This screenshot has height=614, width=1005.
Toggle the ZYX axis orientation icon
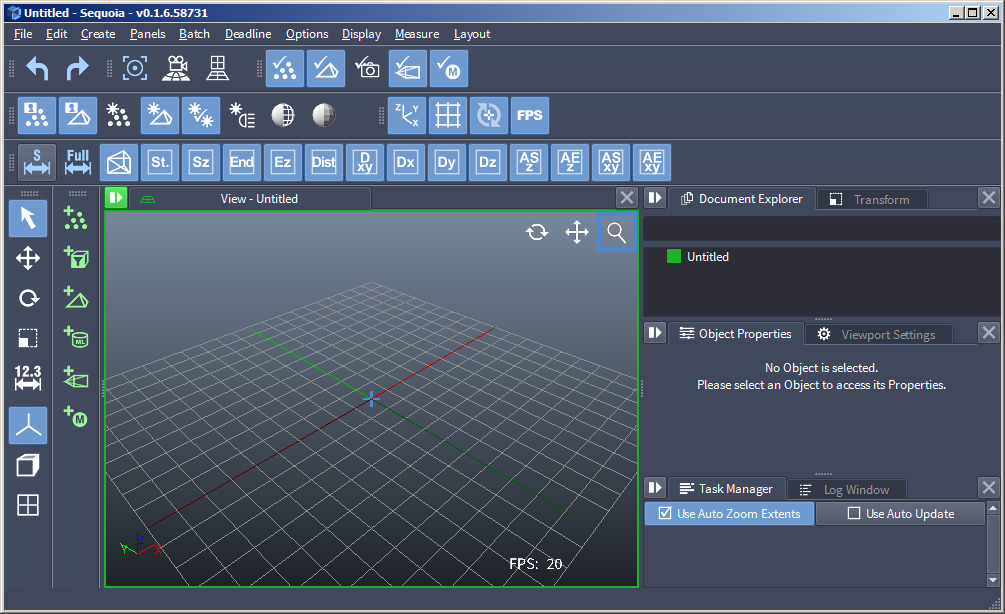406,115
